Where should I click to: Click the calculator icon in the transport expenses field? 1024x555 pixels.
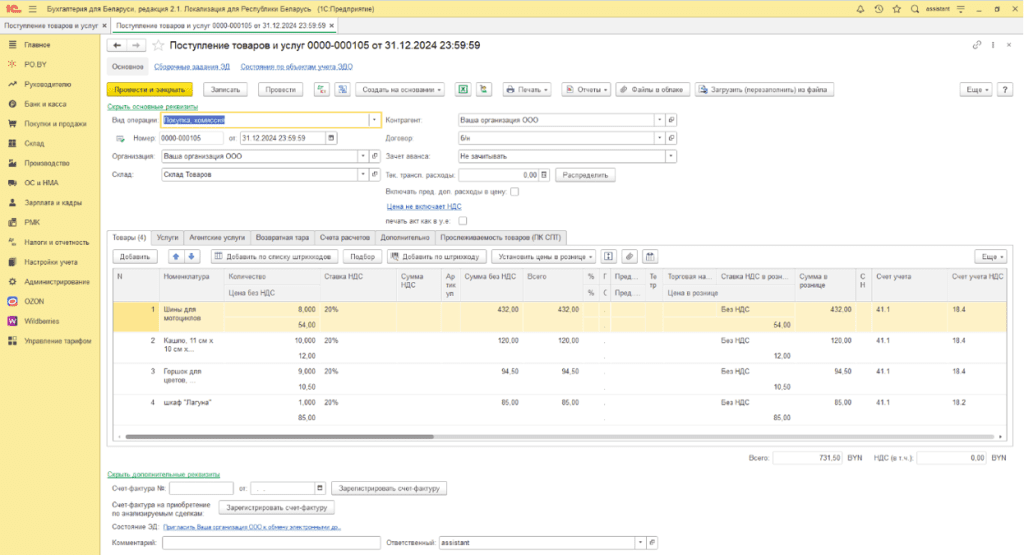545,174
